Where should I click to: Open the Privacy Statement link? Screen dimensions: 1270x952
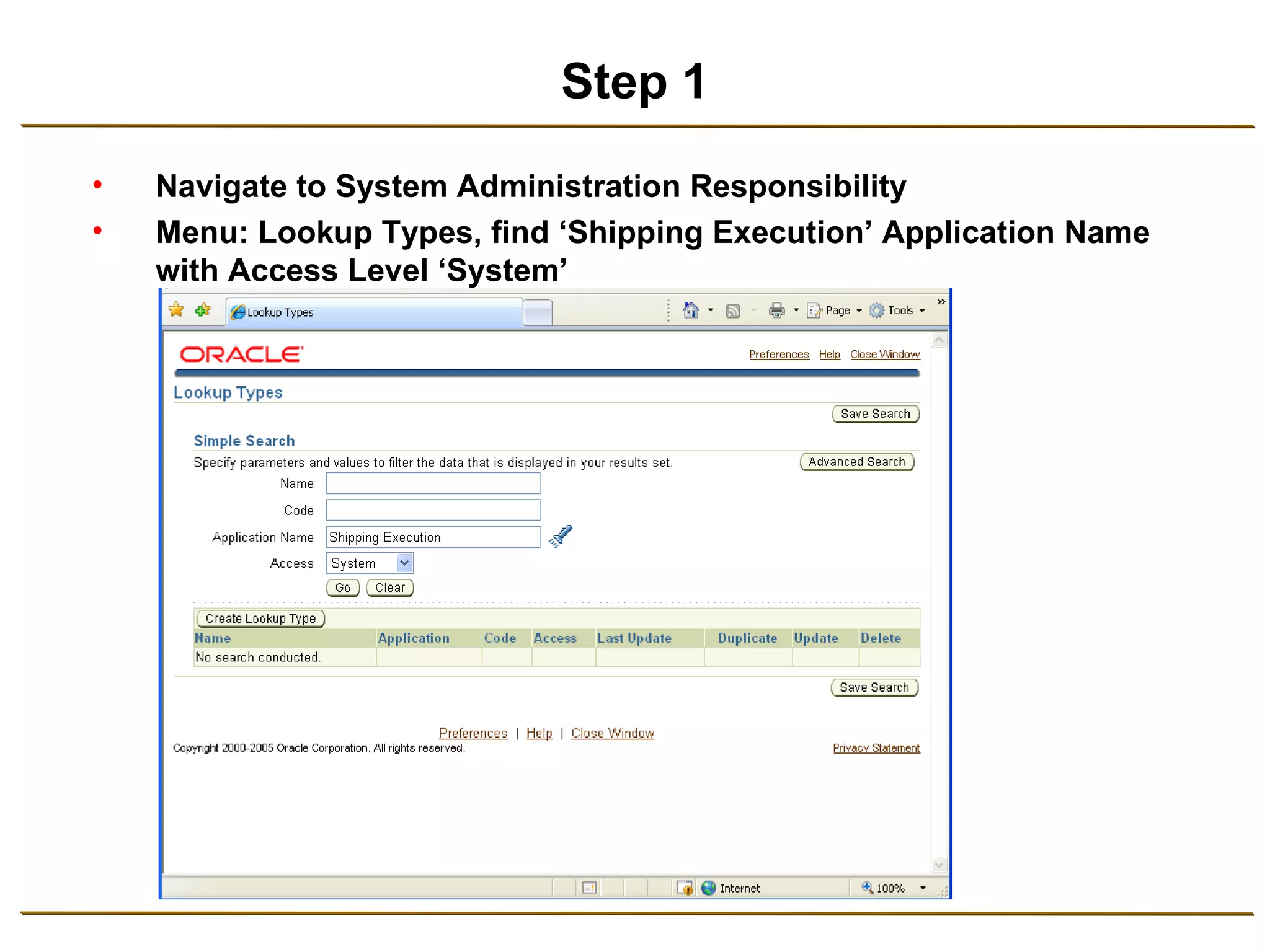pos(876,748)
